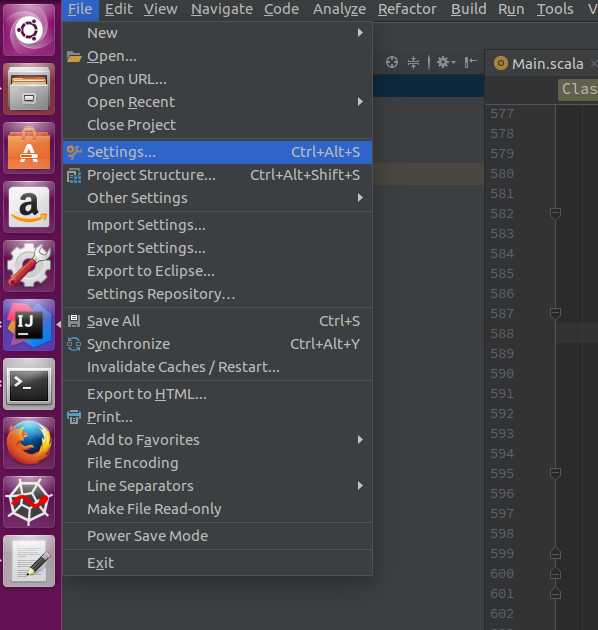The width and height of the screenshot is (598, 630).
Task: Click the Print printer icon in menu
Action: pyautogui.click(x=74, y=417)
